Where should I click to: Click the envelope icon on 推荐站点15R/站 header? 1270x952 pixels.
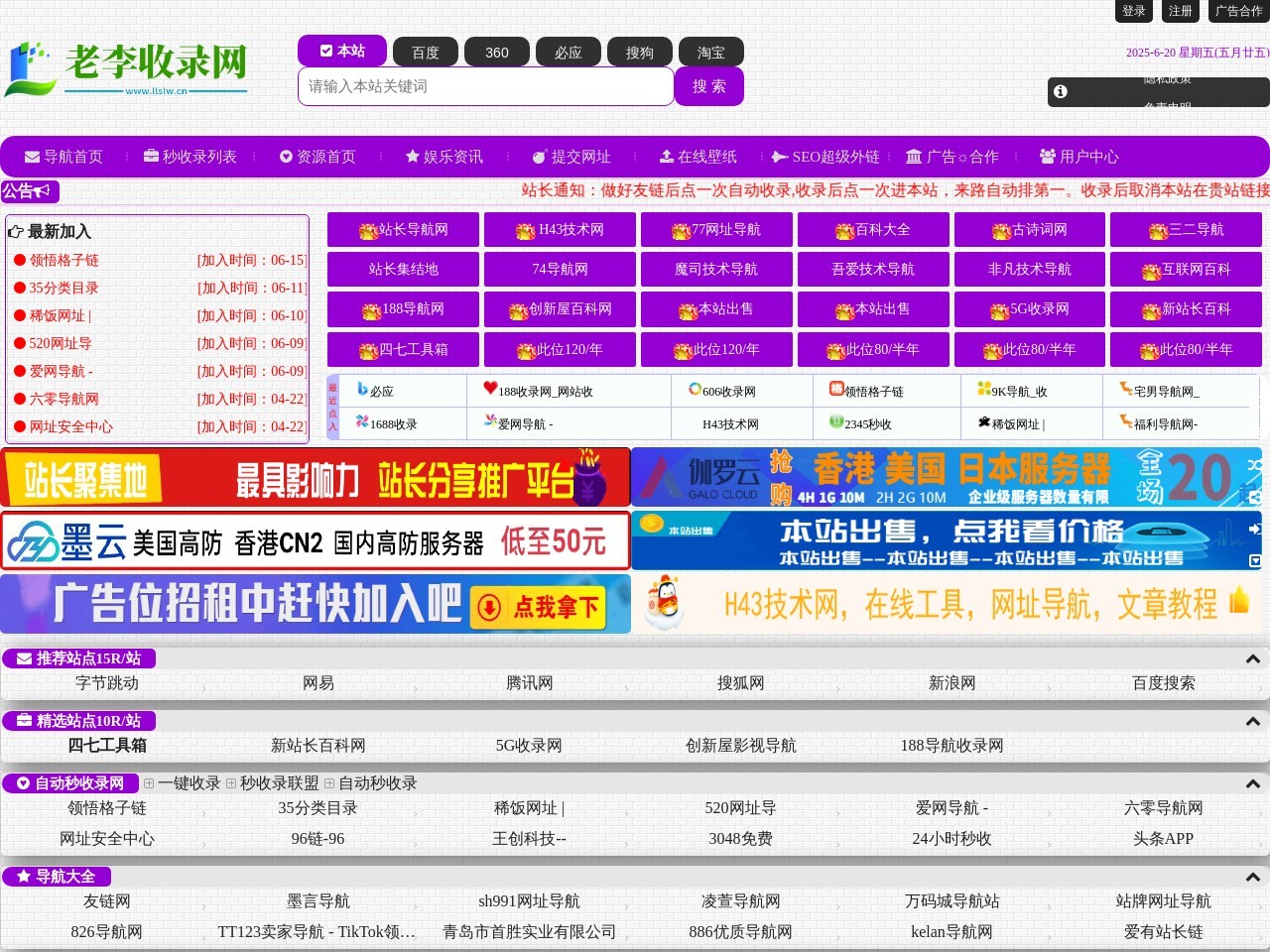[25, 658]
